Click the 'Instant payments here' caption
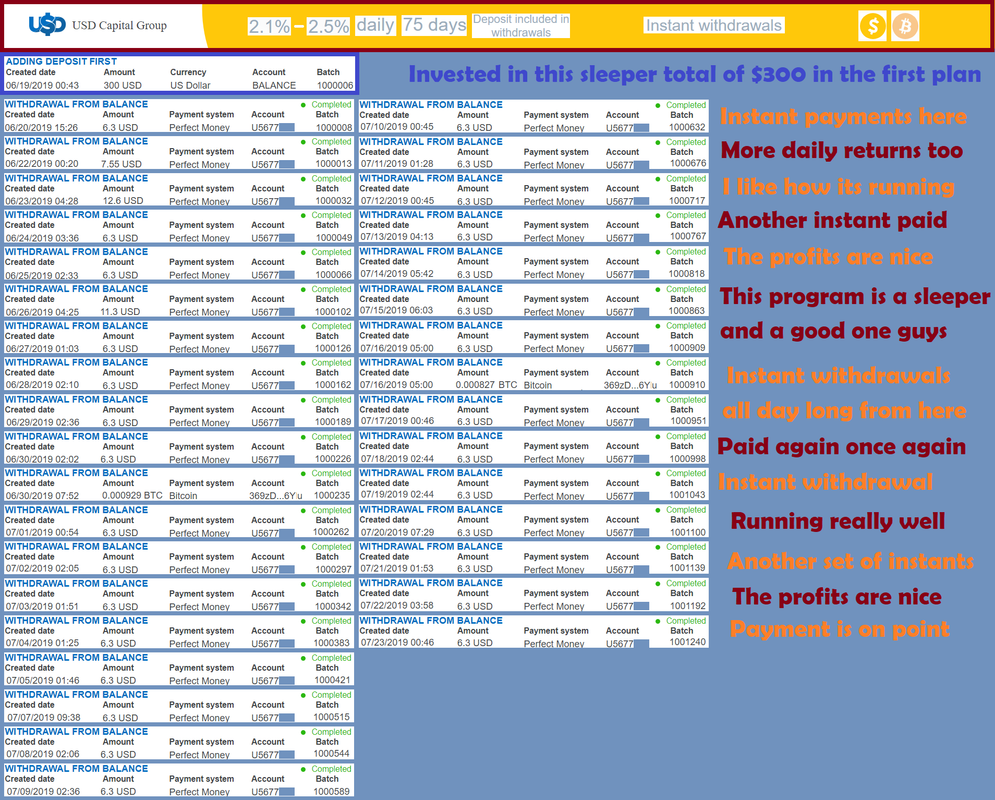 [843, 116]
